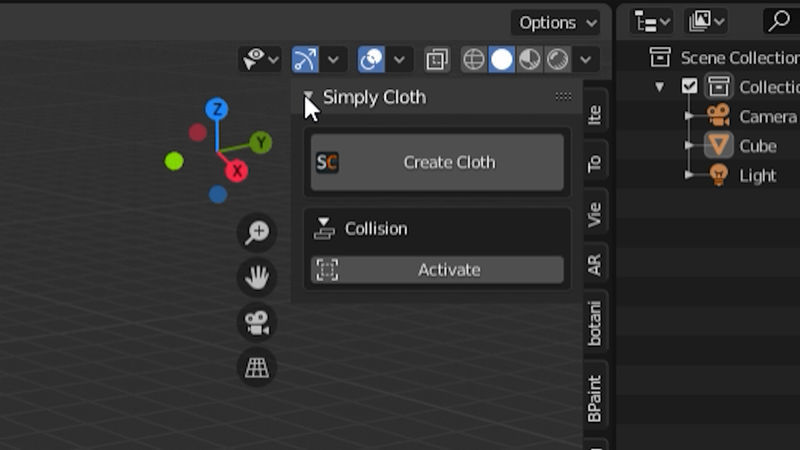The image size is (800, 450).
Task: Click the zoom view magnifier button
Action: point(257,232)
